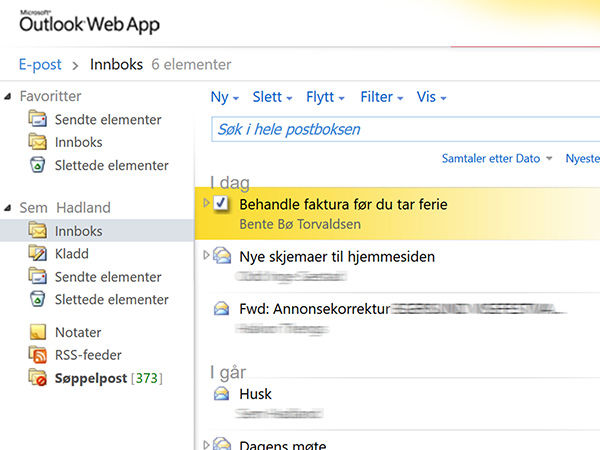Open the Filter dropdown menu
The width and height of the screenshot is (600, 450).
click(x=382, y=97)
